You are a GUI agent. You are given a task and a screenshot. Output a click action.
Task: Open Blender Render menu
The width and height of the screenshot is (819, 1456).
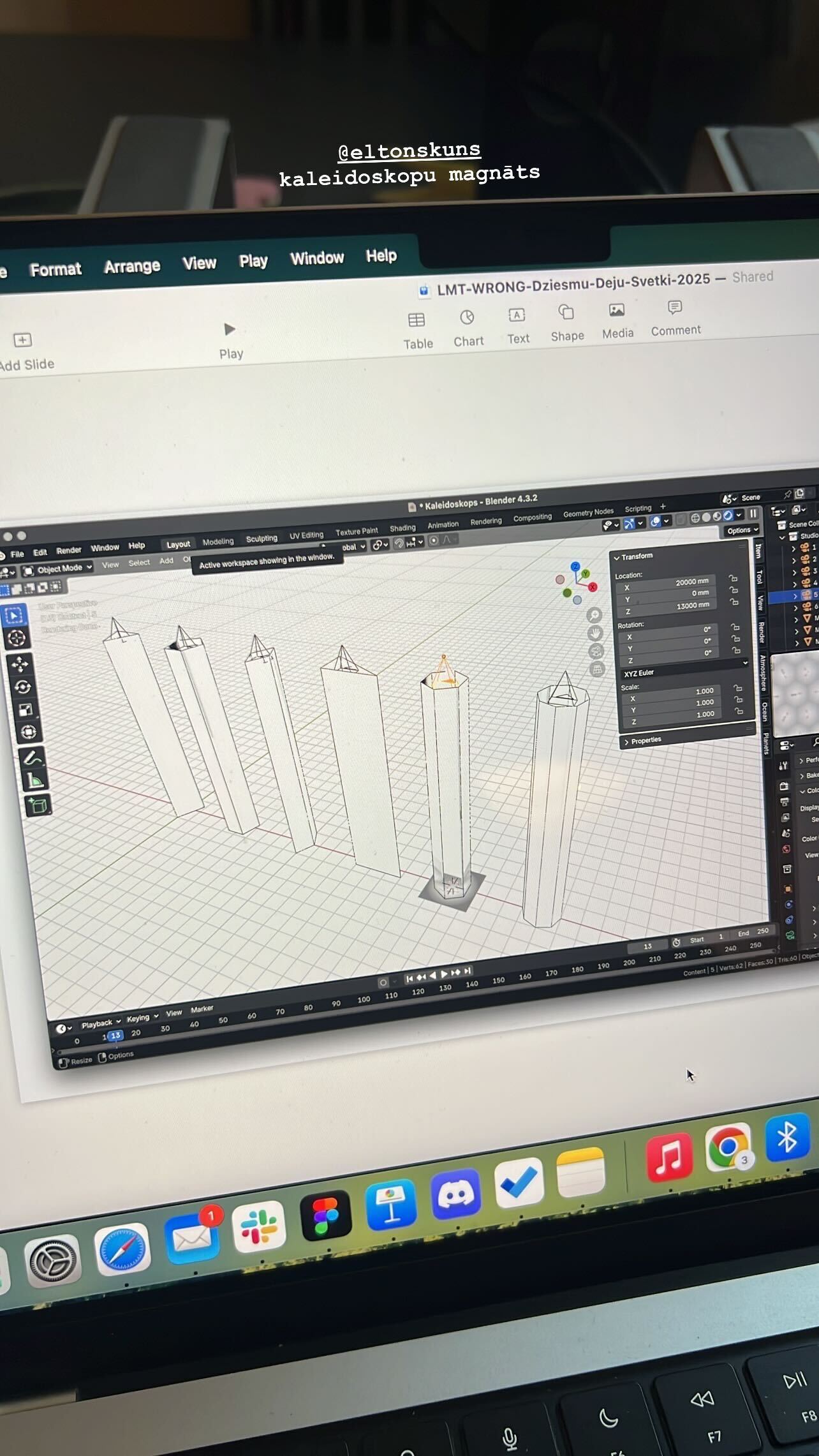point(68,551)
